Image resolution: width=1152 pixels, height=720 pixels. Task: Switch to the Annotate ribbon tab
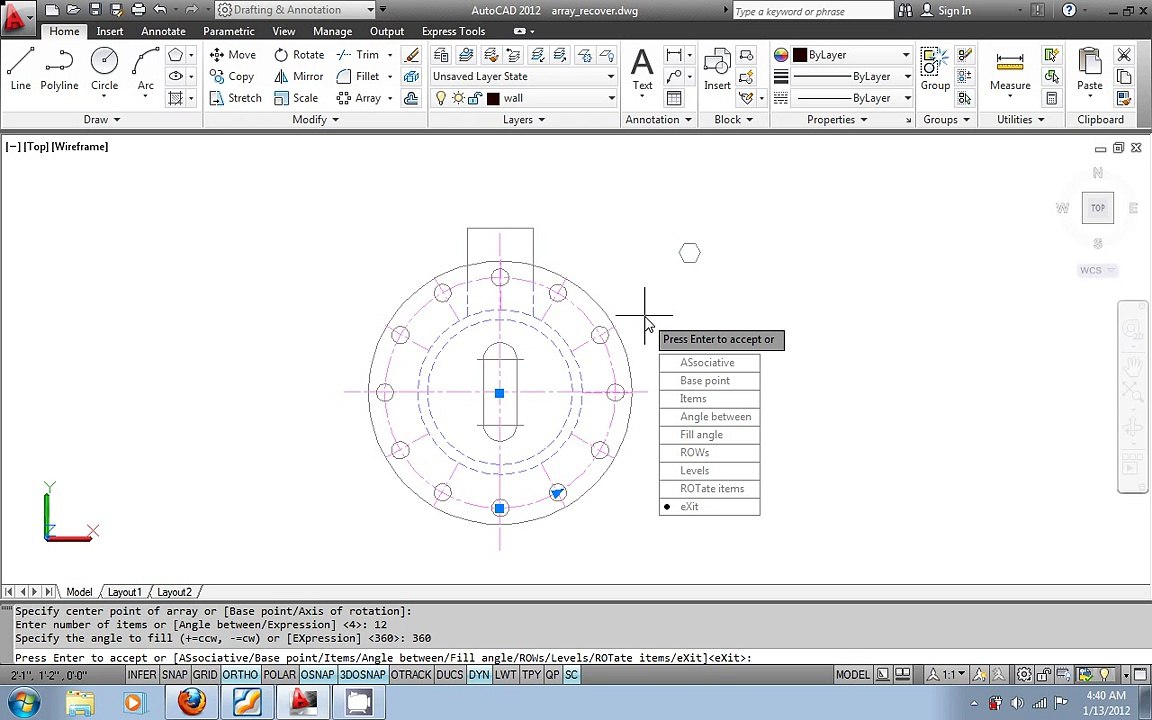pos(163,32)
